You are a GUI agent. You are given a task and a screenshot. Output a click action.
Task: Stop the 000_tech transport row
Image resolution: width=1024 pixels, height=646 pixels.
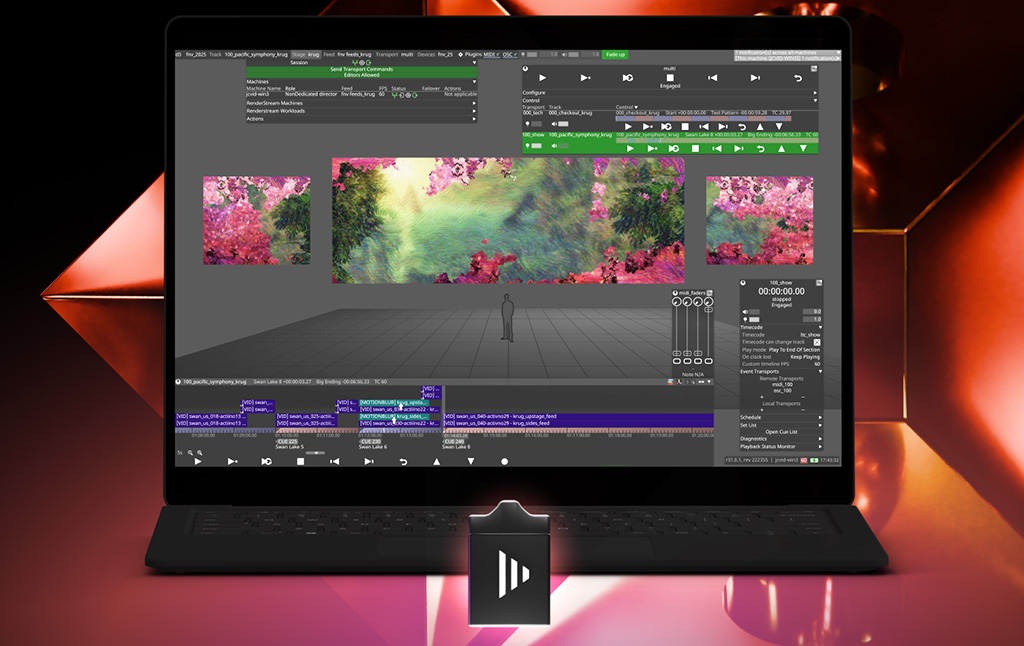coord(684,127)
